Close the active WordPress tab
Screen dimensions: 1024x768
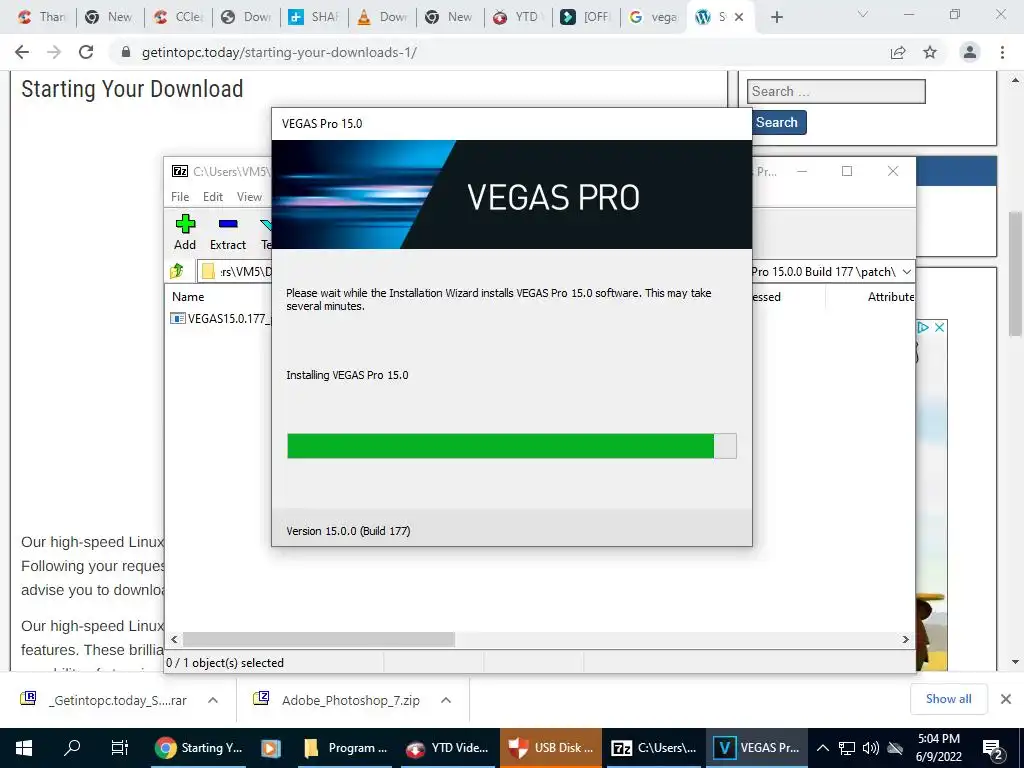pyautogui.click(x=739, y=17)
